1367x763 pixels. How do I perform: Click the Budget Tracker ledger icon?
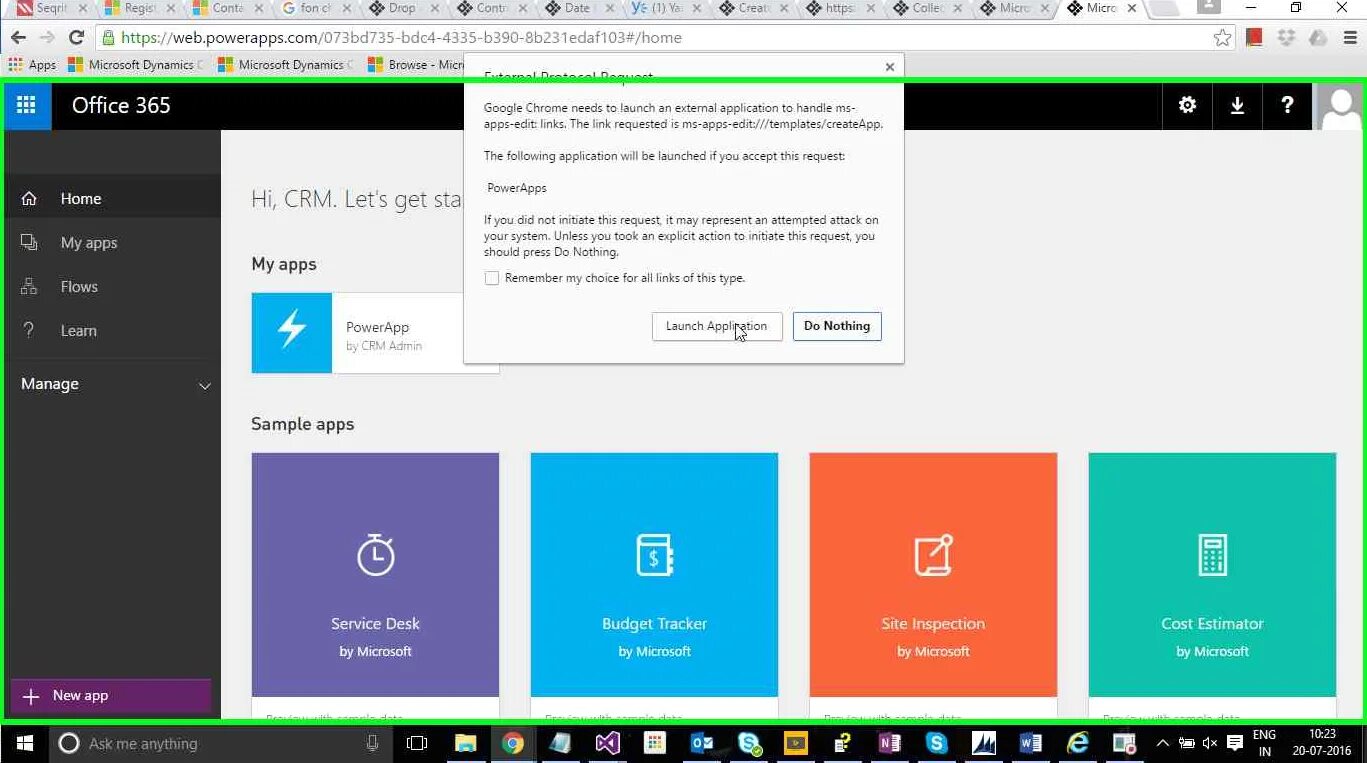click(x=654, y=555)
